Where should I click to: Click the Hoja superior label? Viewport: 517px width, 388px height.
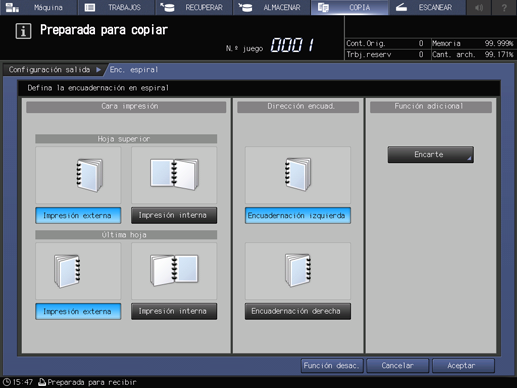tap(126, 139)
